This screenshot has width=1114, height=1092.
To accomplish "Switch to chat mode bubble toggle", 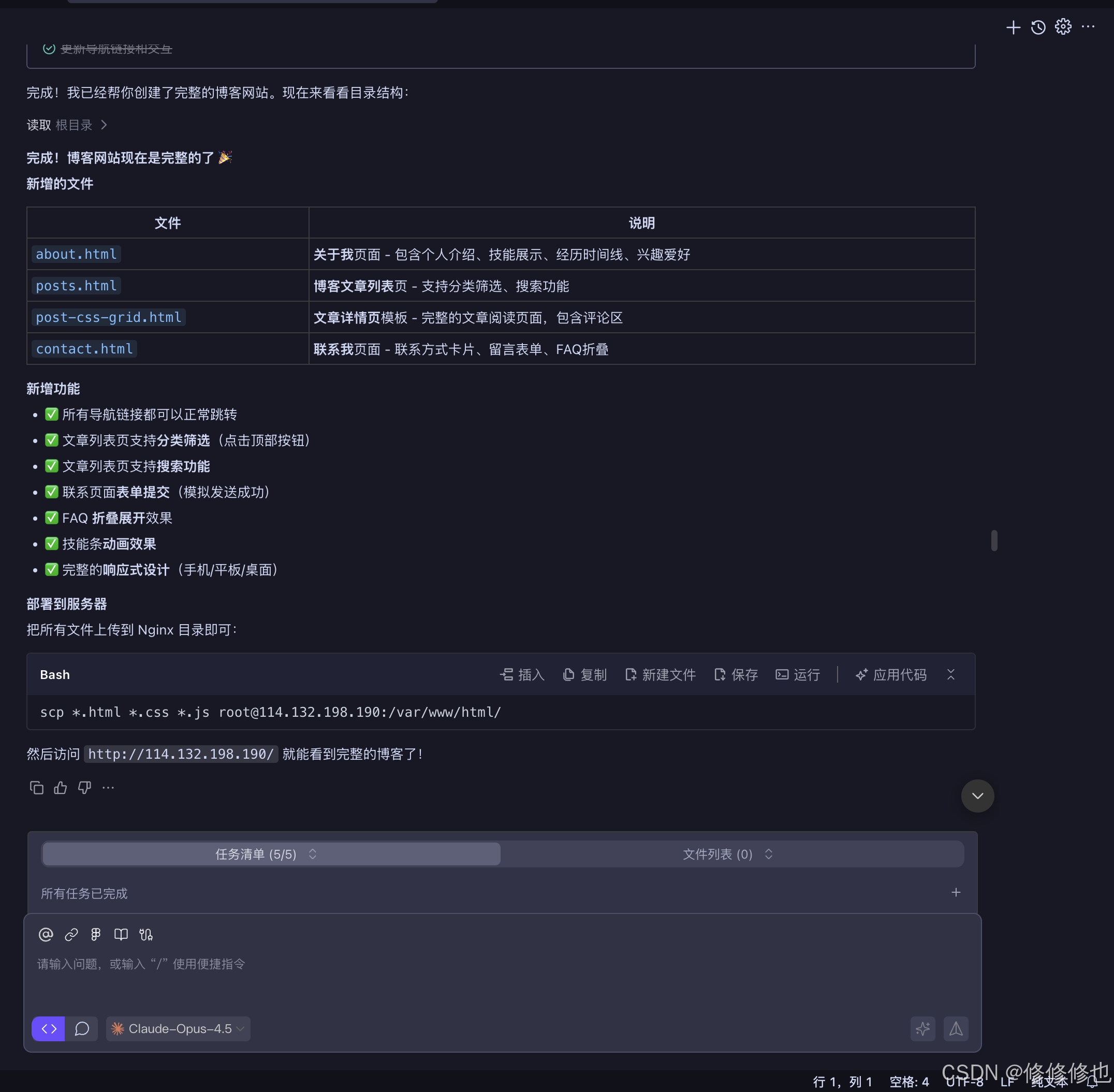I will point(82,1028).
